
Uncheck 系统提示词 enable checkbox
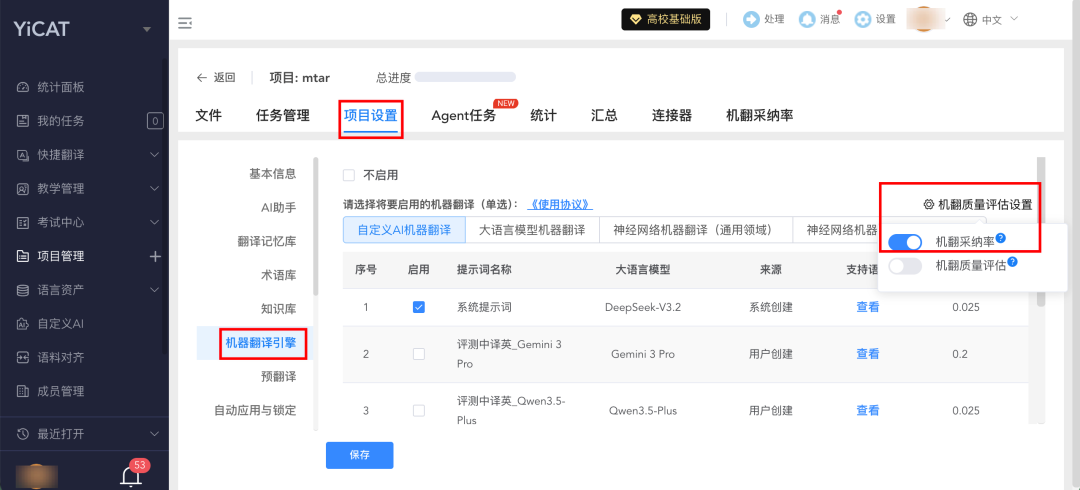[419, 307]
